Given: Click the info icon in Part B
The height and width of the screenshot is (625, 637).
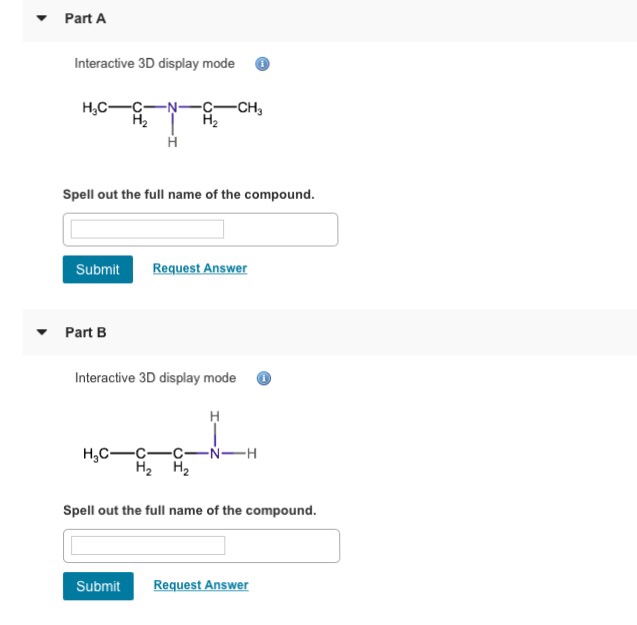Looking at the screenshot, I should tap(263, 378).
